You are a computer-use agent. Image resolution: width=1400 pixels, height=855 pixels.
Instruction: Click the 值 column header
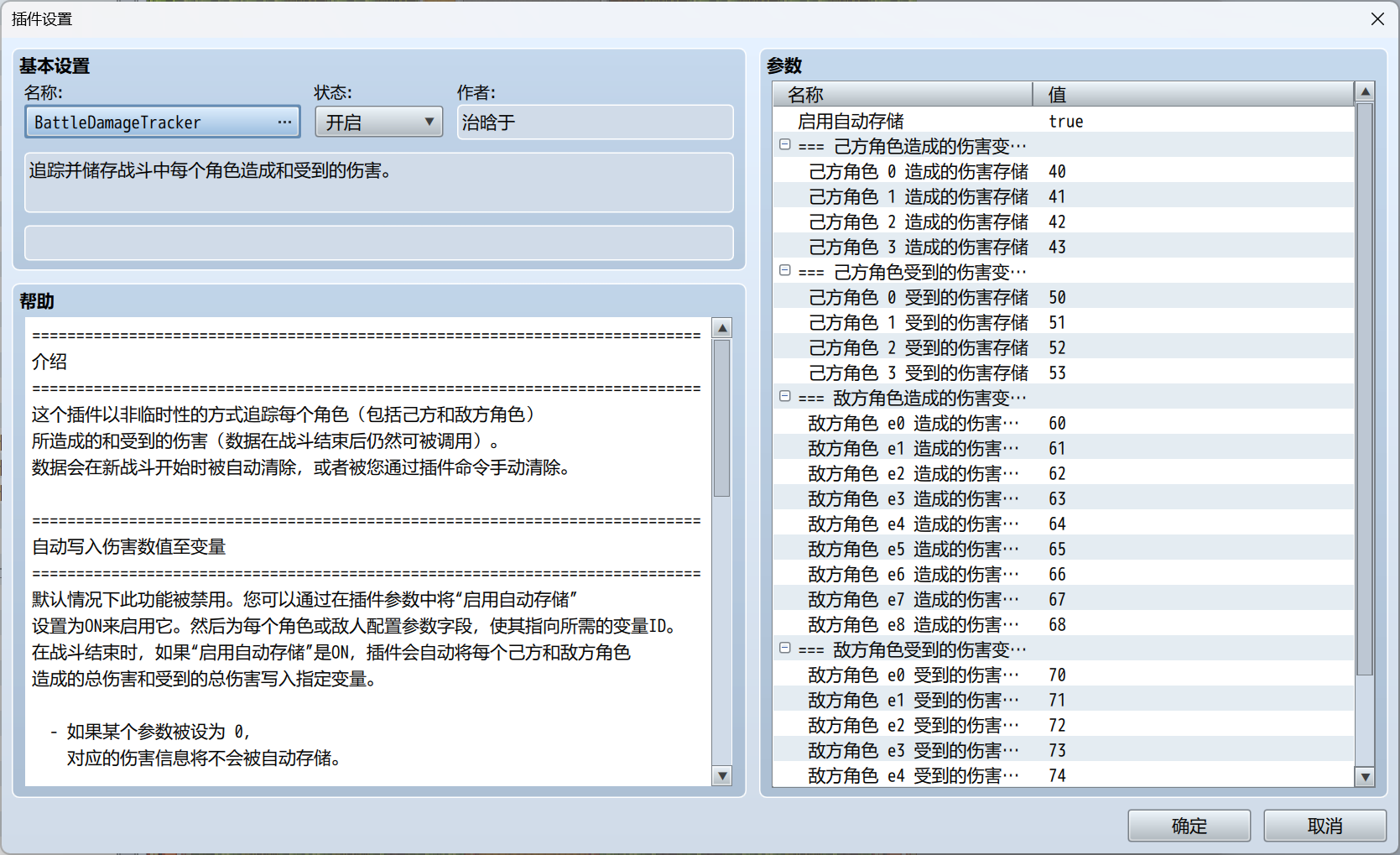pyautogui.click(x=1194, y=94)
